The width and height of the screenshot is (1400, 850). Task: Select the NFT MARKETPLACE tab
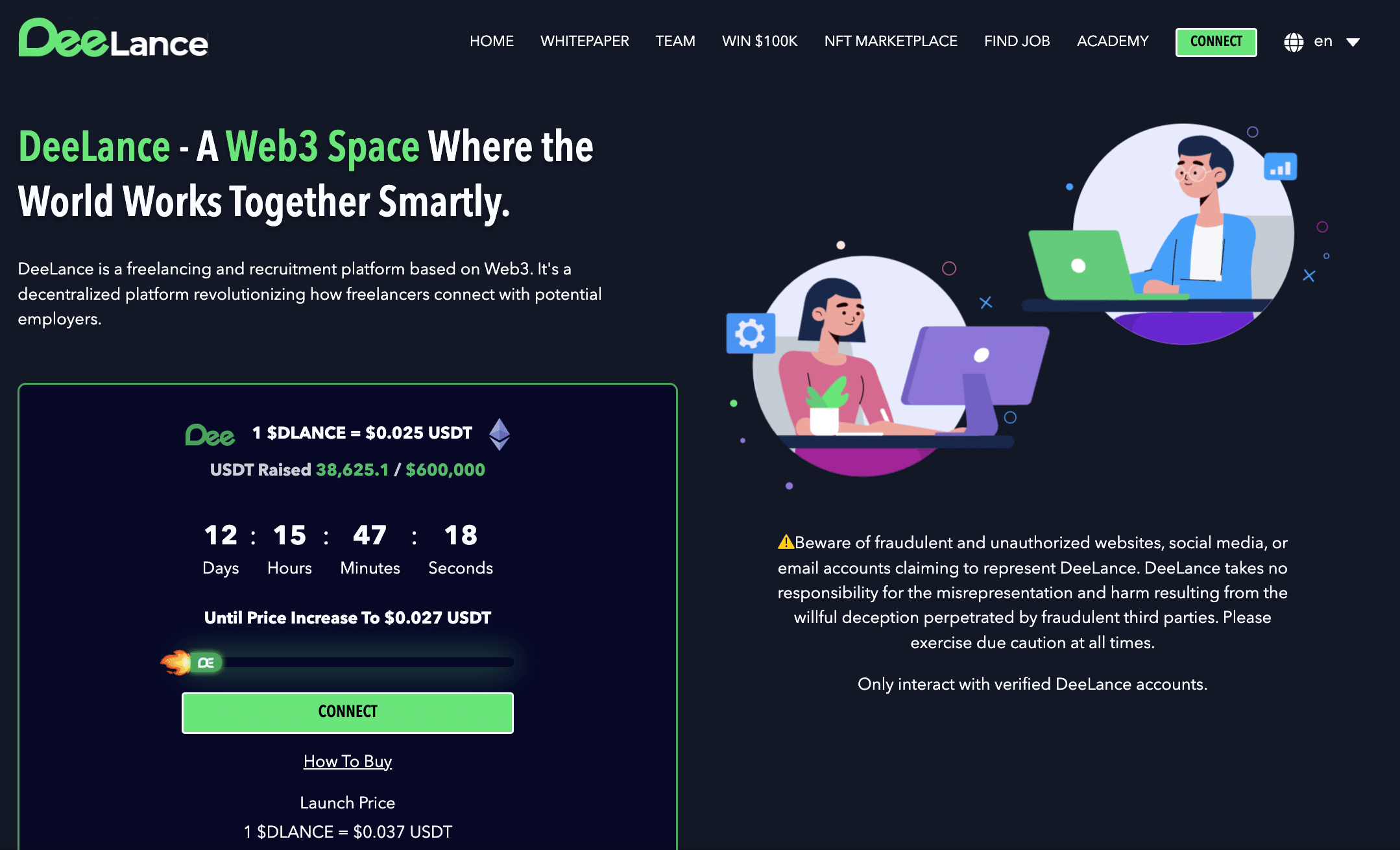890,41
